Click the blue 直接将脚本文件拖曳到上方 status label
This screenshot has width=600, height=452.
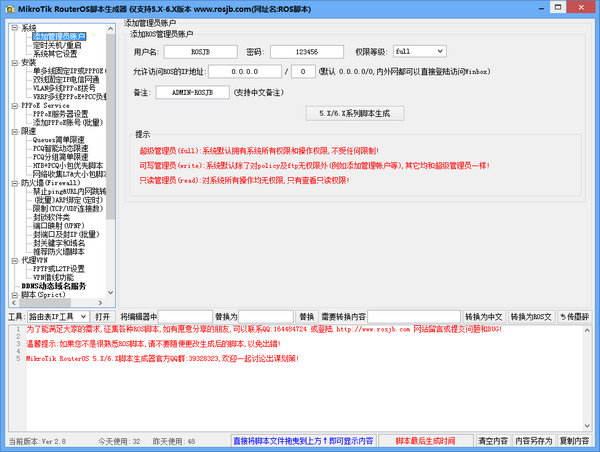pyautogui.click(x=303, y=441)
